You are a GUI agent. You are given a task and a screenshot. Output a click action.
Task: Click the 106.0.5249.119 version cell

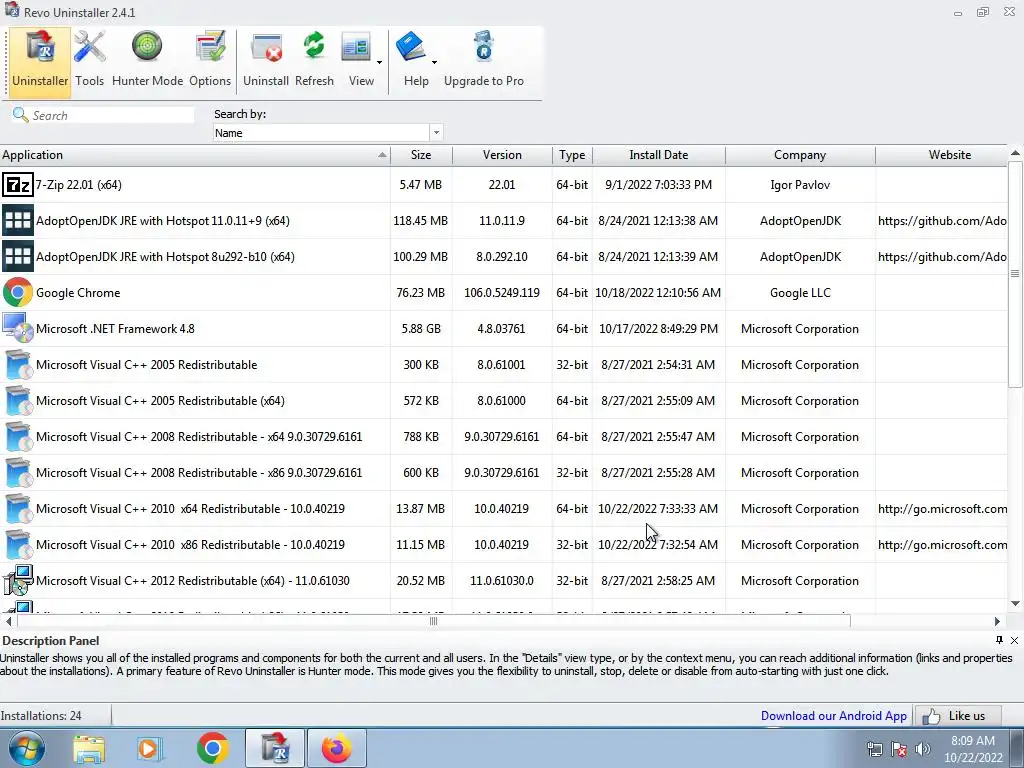tap(502, 293)
